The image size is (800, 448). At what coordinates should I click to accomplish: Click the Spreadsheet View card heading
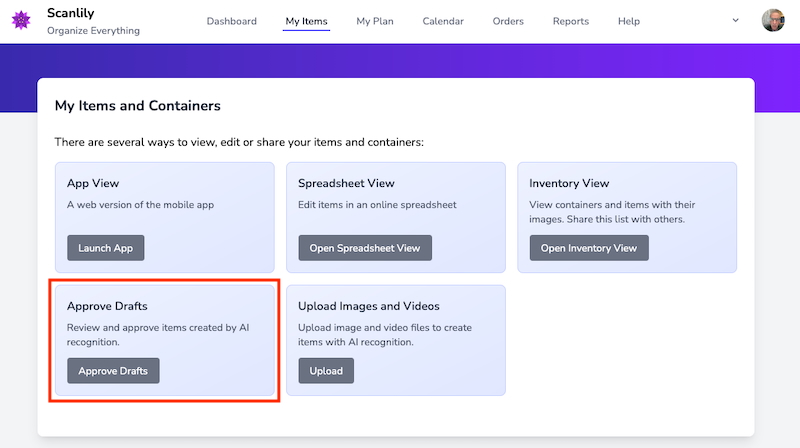[346, 183]
